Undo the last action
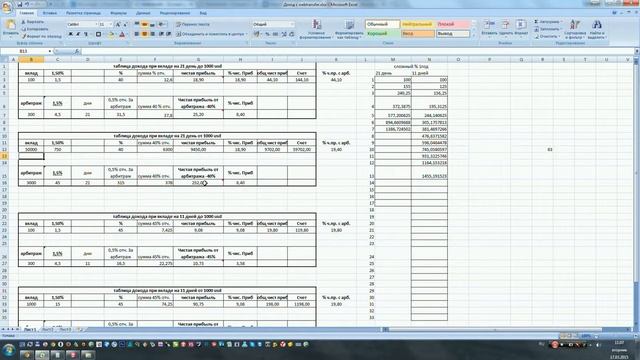 click(27, 4)
